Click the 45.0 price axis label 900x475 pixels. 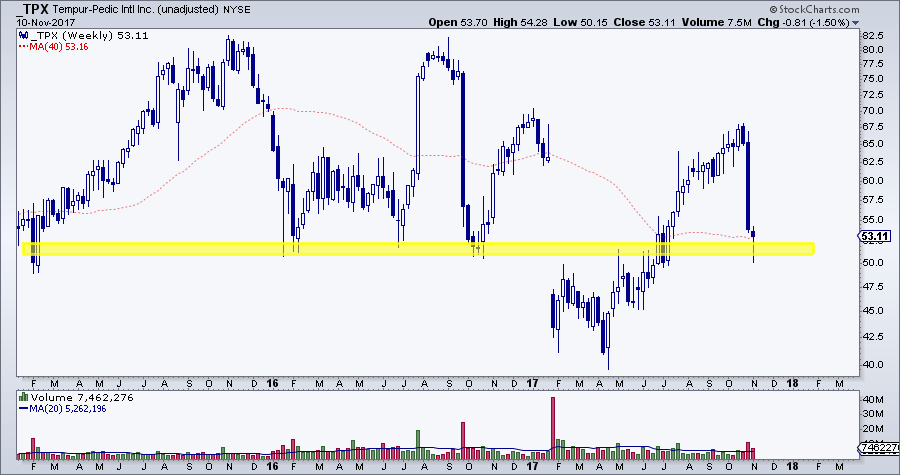(872, 310)
